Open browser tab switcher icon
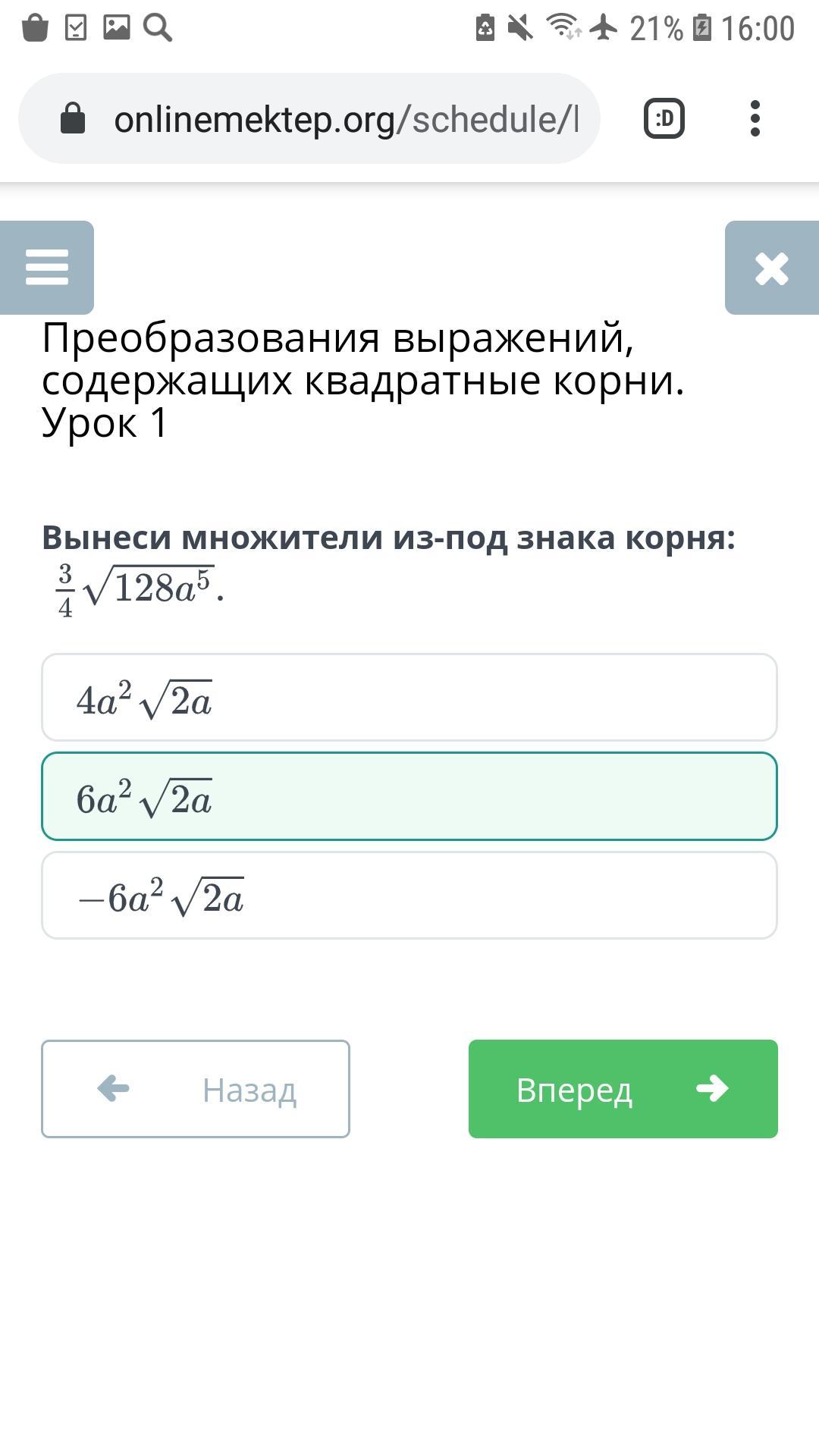Viewport: 819px width, 1456px height. [664, 119]
